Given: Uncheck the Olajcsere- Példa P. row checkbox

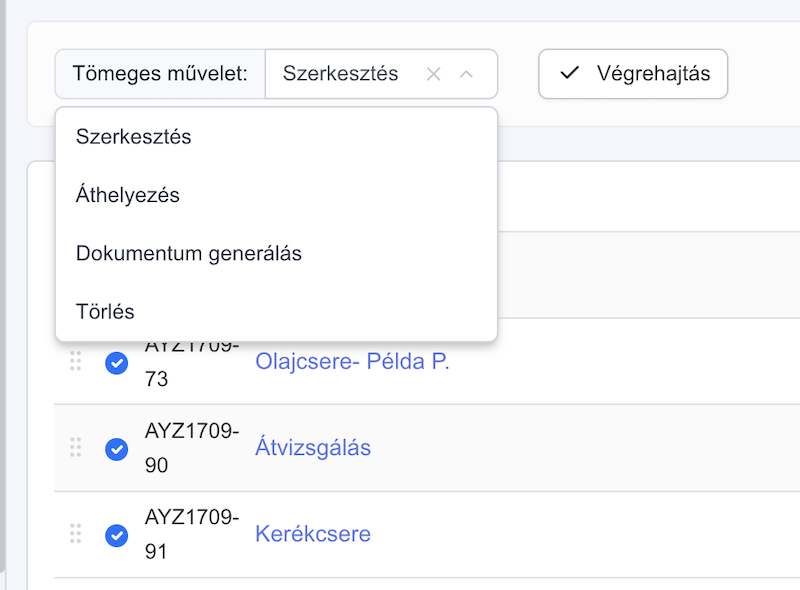Looking at the screenshot, I should coord(116,363).
